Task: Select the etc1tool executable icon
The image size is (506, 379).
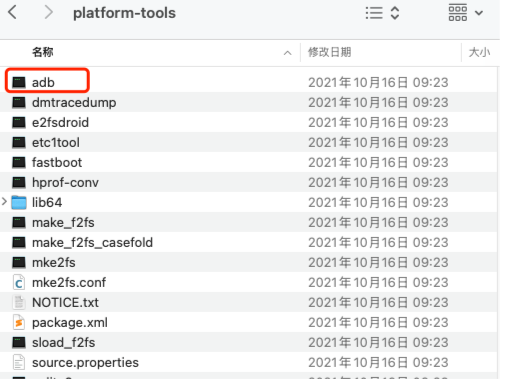Action: click(19, 142)
